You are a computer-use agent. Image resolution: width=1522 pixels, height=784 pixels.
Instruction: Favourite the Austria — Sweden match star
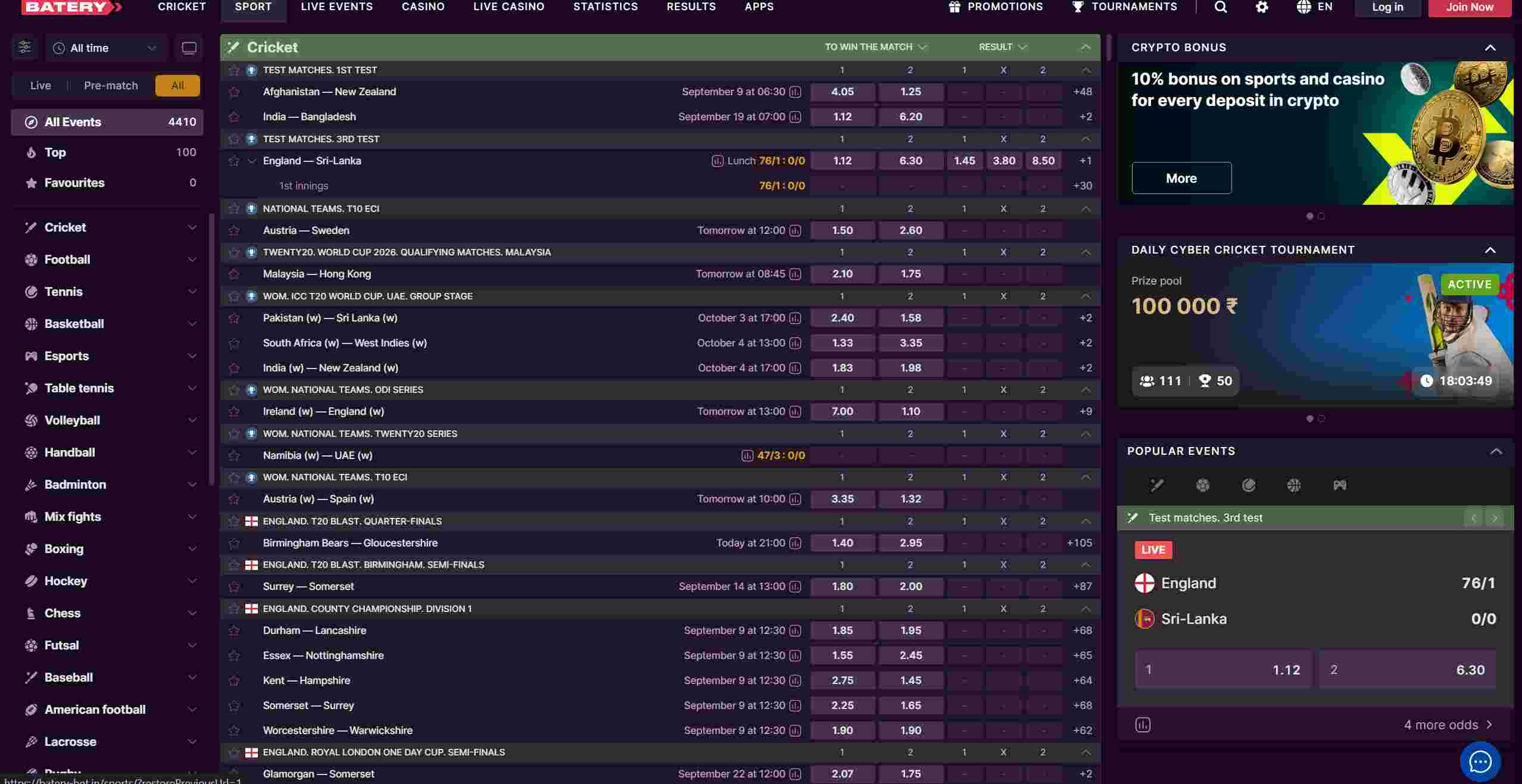tap(234, 230)
